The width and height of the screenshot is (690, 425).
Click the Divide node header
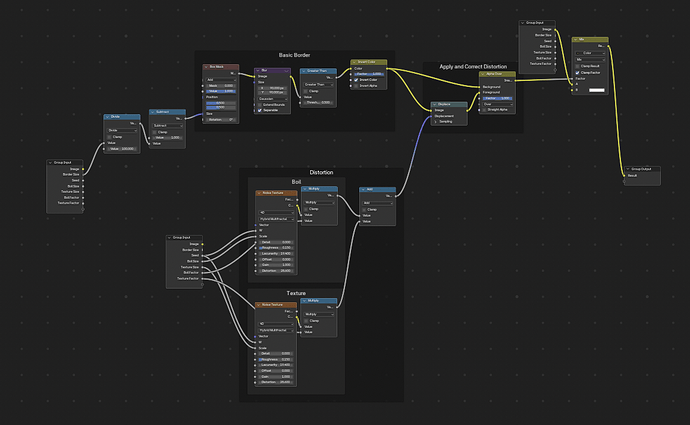[x=122, y=117]
